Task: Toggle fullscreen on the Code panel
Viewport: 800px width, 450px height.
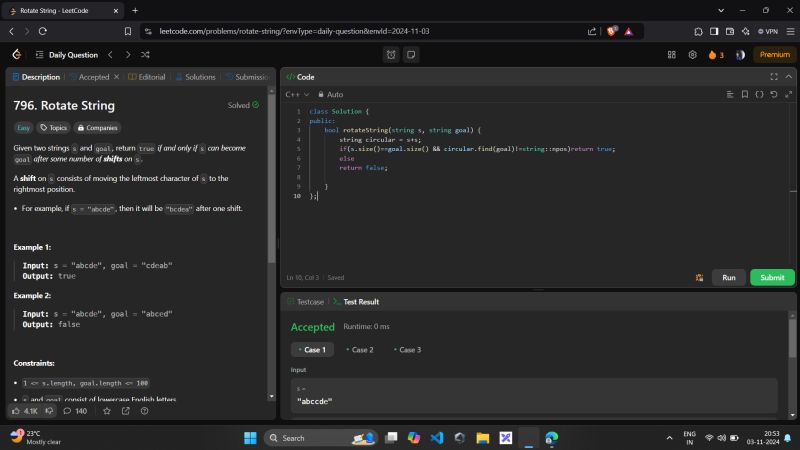Action: 774,77
